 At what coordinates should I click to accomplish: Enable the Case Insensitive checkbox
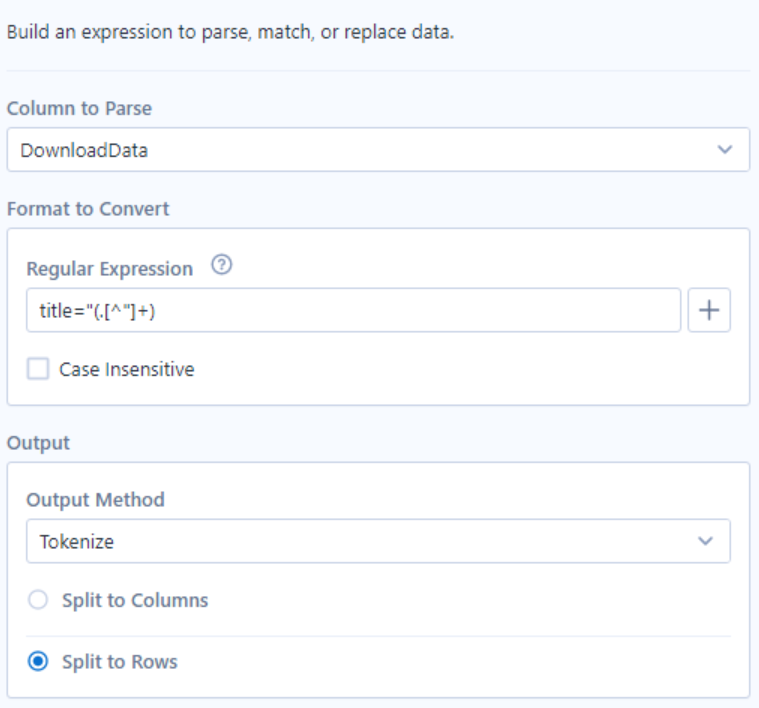point(38,369)
